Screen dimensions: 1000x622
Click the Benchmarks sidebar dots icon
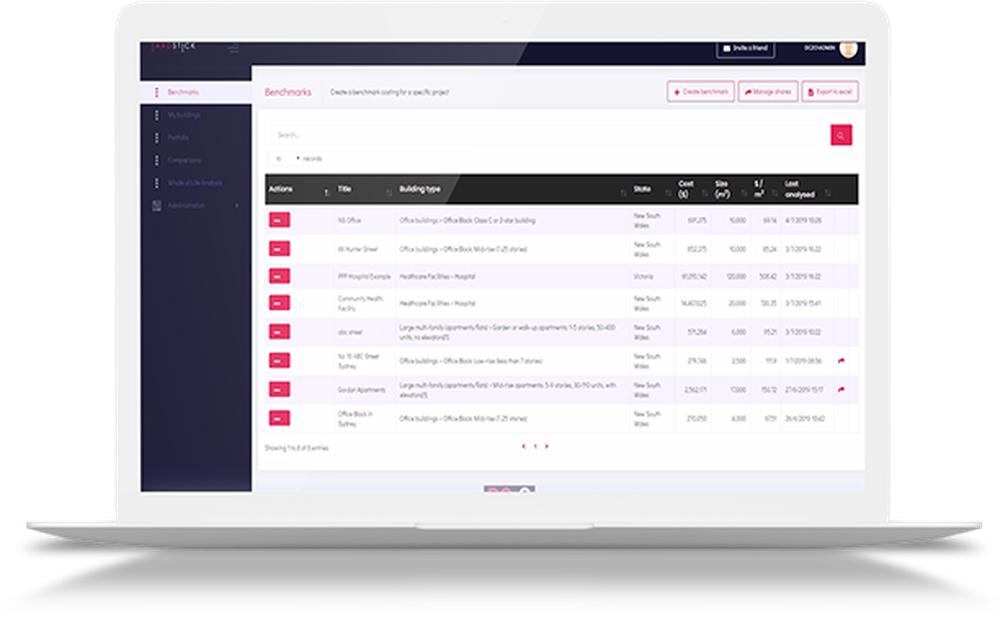click(157, 93)
